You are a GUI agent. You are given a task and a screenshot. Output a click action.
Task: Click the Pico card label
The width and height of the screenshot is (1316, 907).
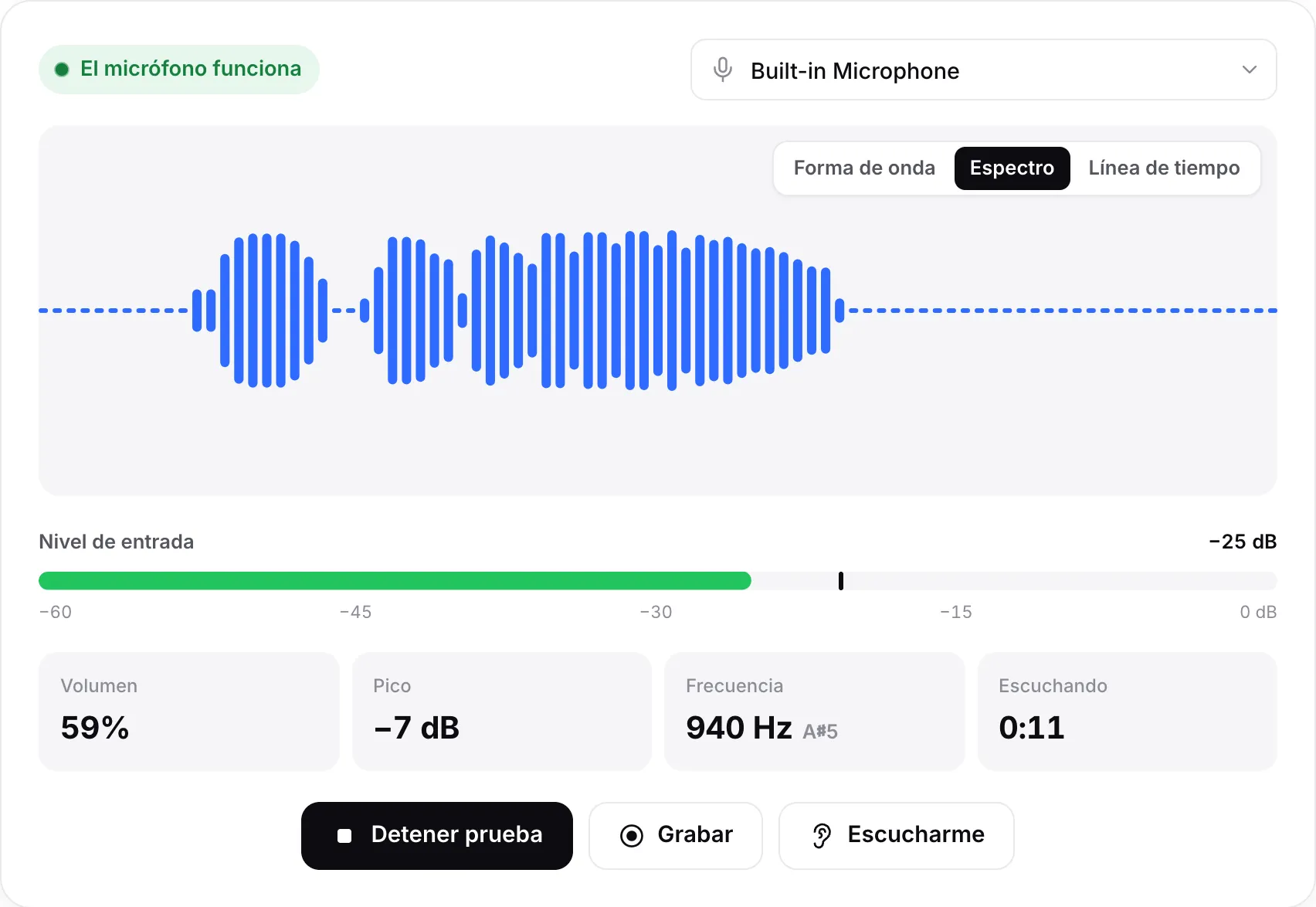(392, 686)
